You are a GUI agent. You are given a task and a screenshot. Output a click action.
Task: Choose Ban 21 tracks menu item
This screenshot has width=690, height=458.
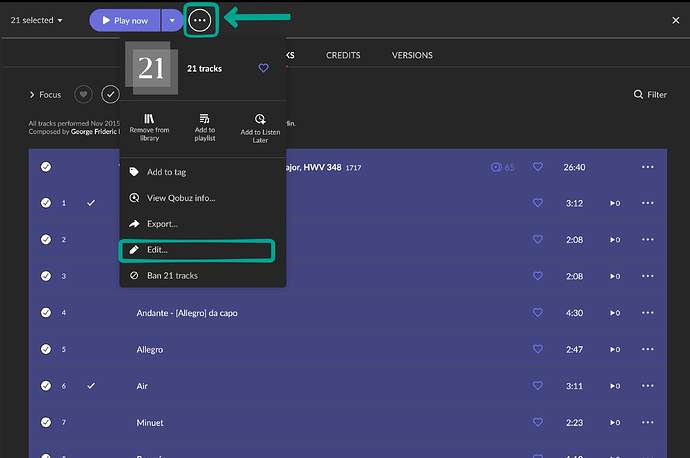pyautogui.click(x=172, y=275)
